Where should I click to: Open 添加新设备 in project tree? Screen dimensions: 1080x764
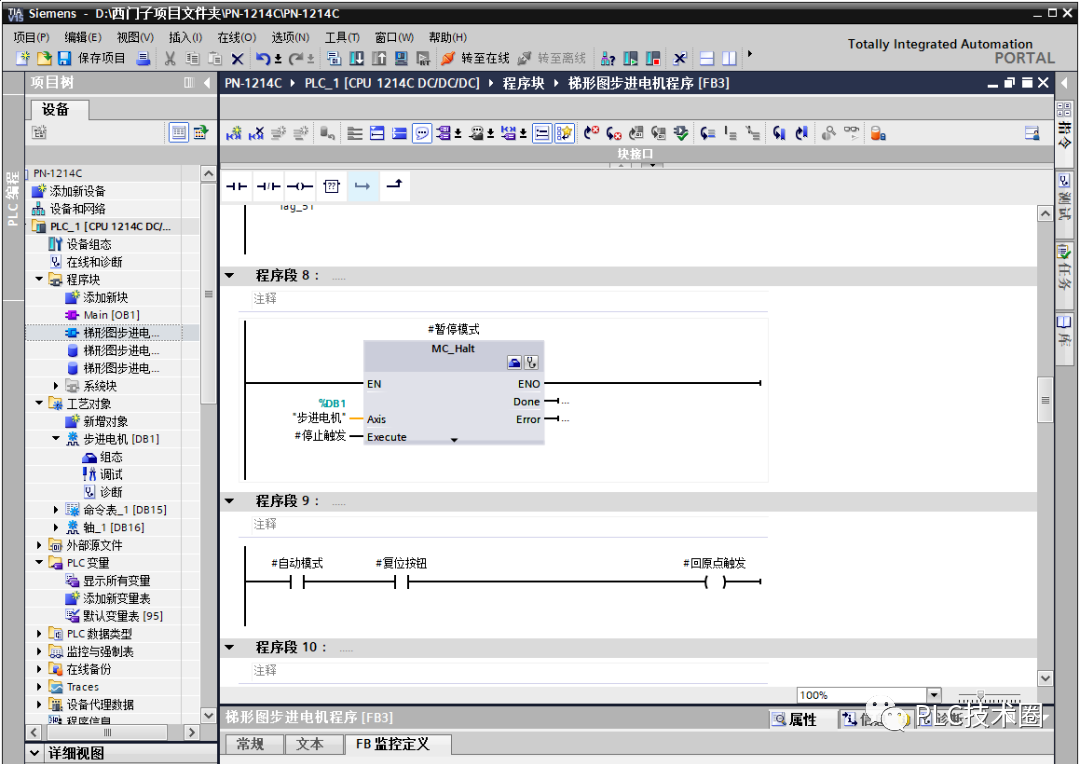[x=77, y=191]
